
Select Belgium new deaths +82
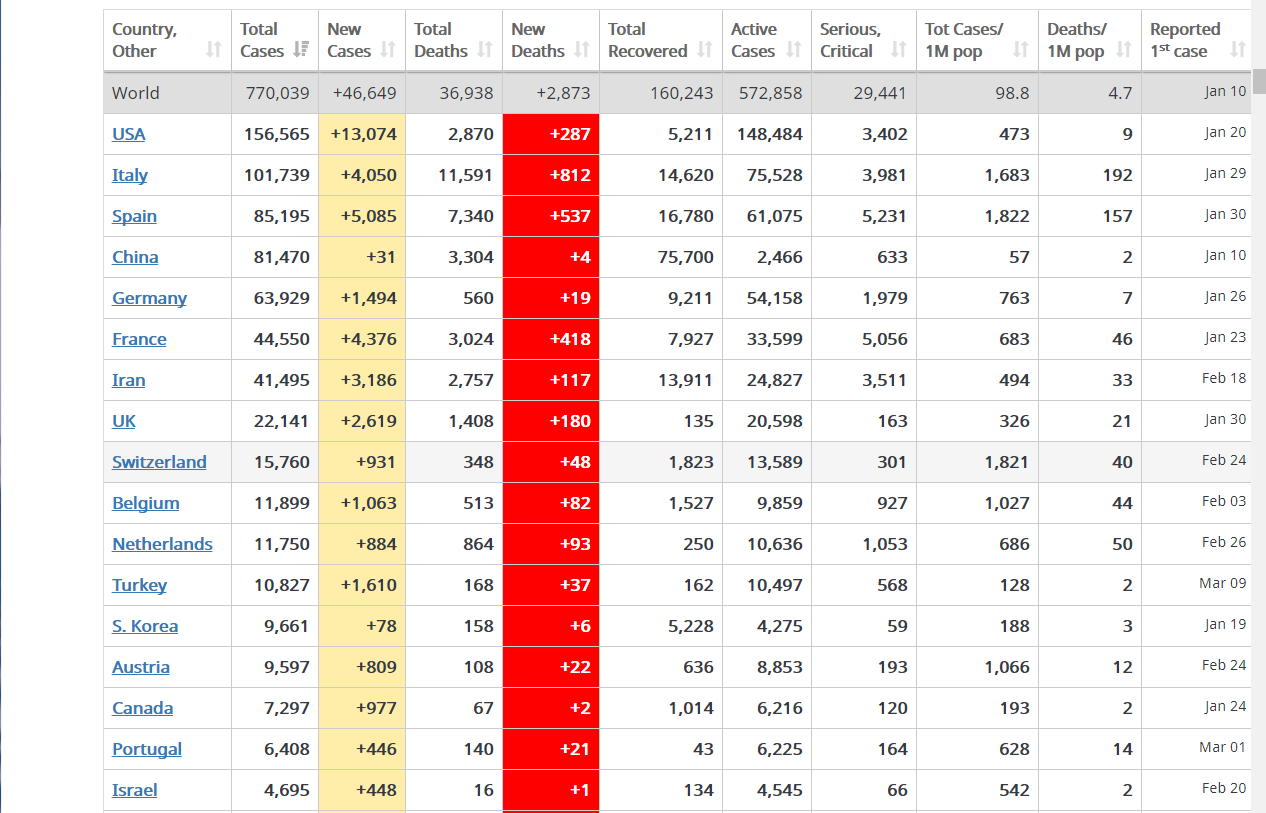click(x=551, y=503)
